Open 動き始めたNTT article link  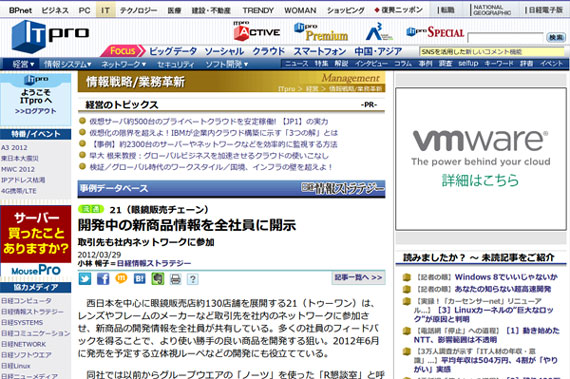[486, 335]
